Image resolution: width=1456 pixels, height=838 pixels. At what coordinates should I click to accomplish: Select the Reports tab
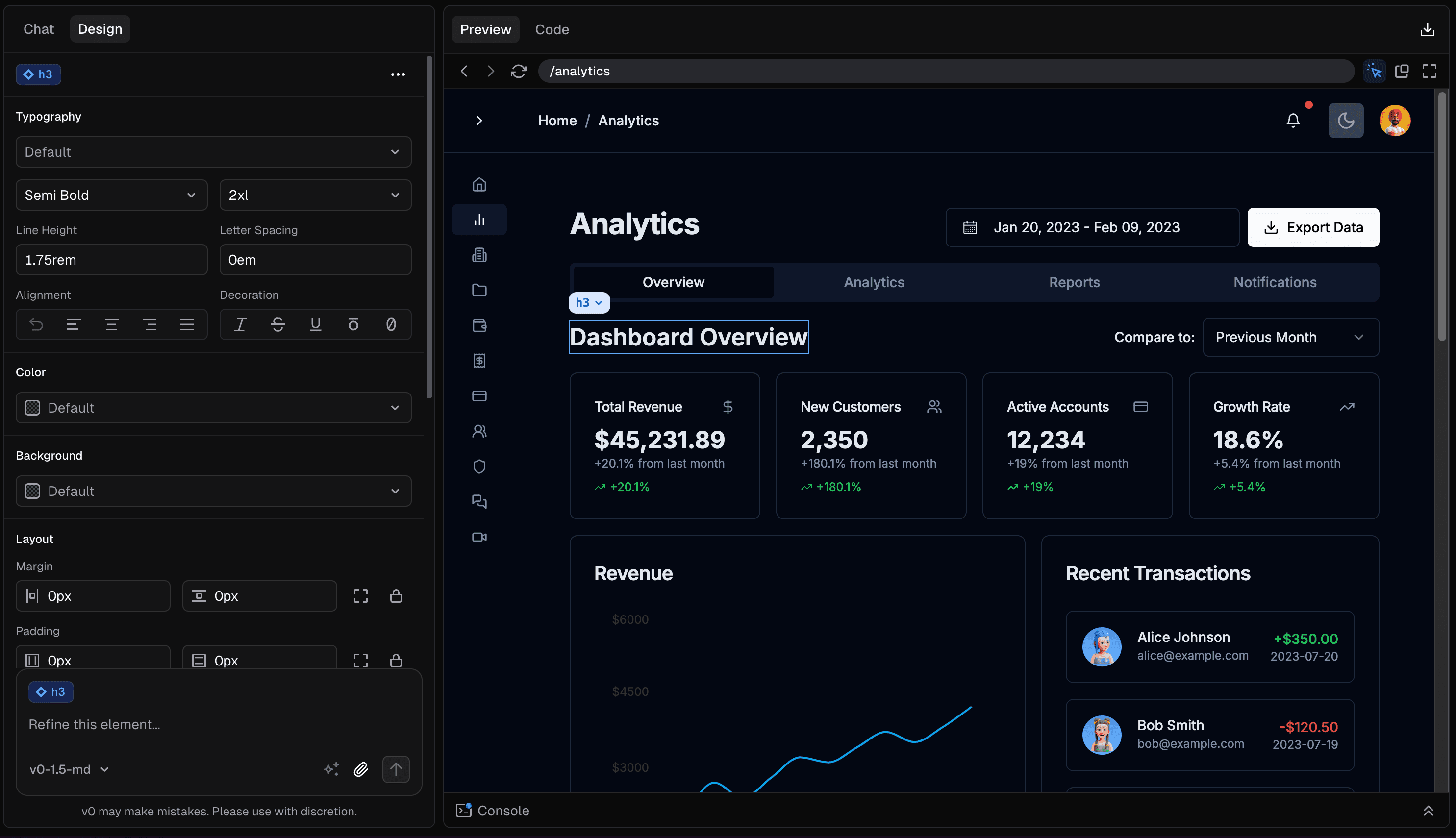(1074, 282)
